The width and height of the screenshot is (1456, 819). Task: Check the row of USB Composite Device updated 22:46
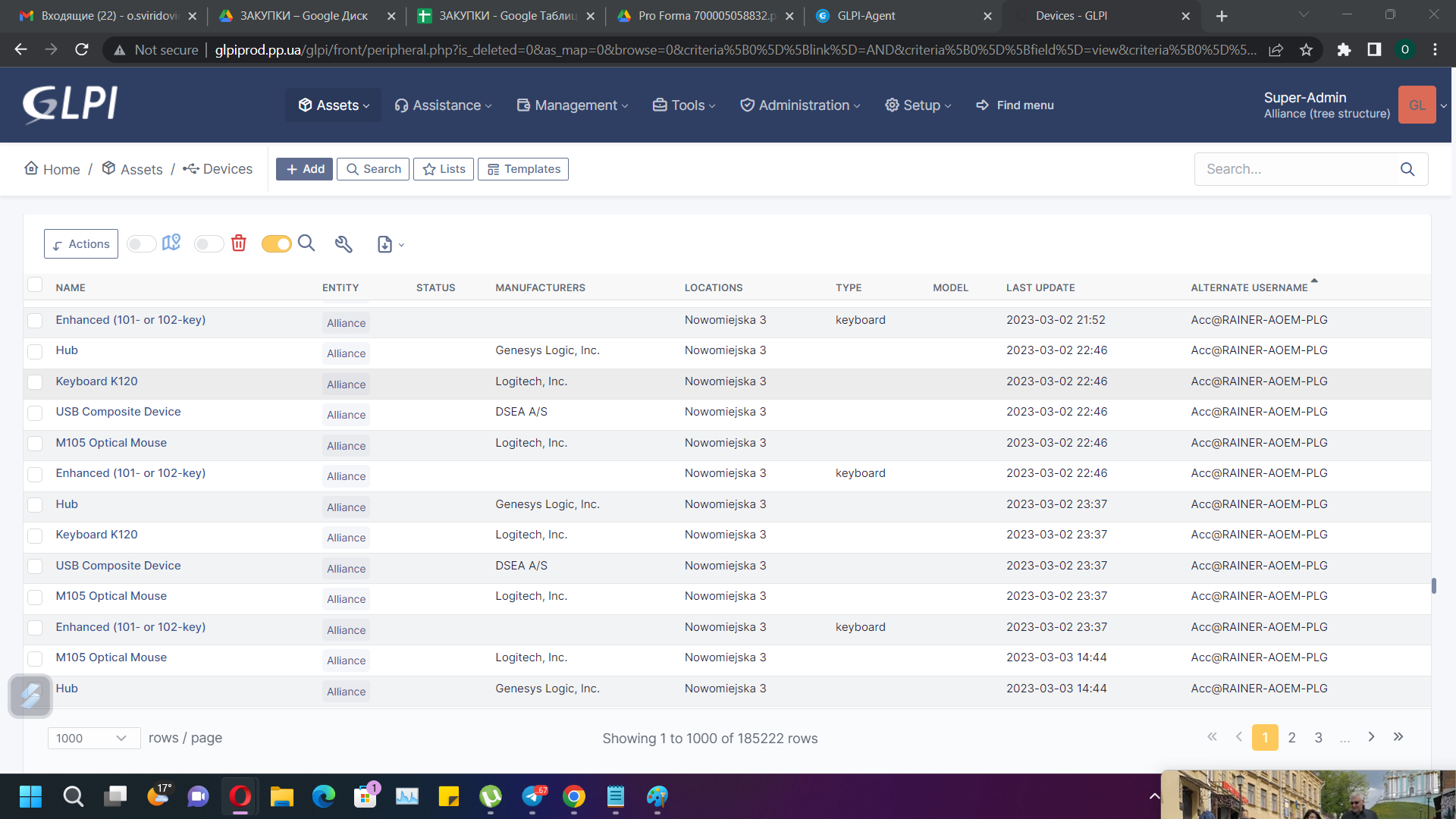[35, 413]
